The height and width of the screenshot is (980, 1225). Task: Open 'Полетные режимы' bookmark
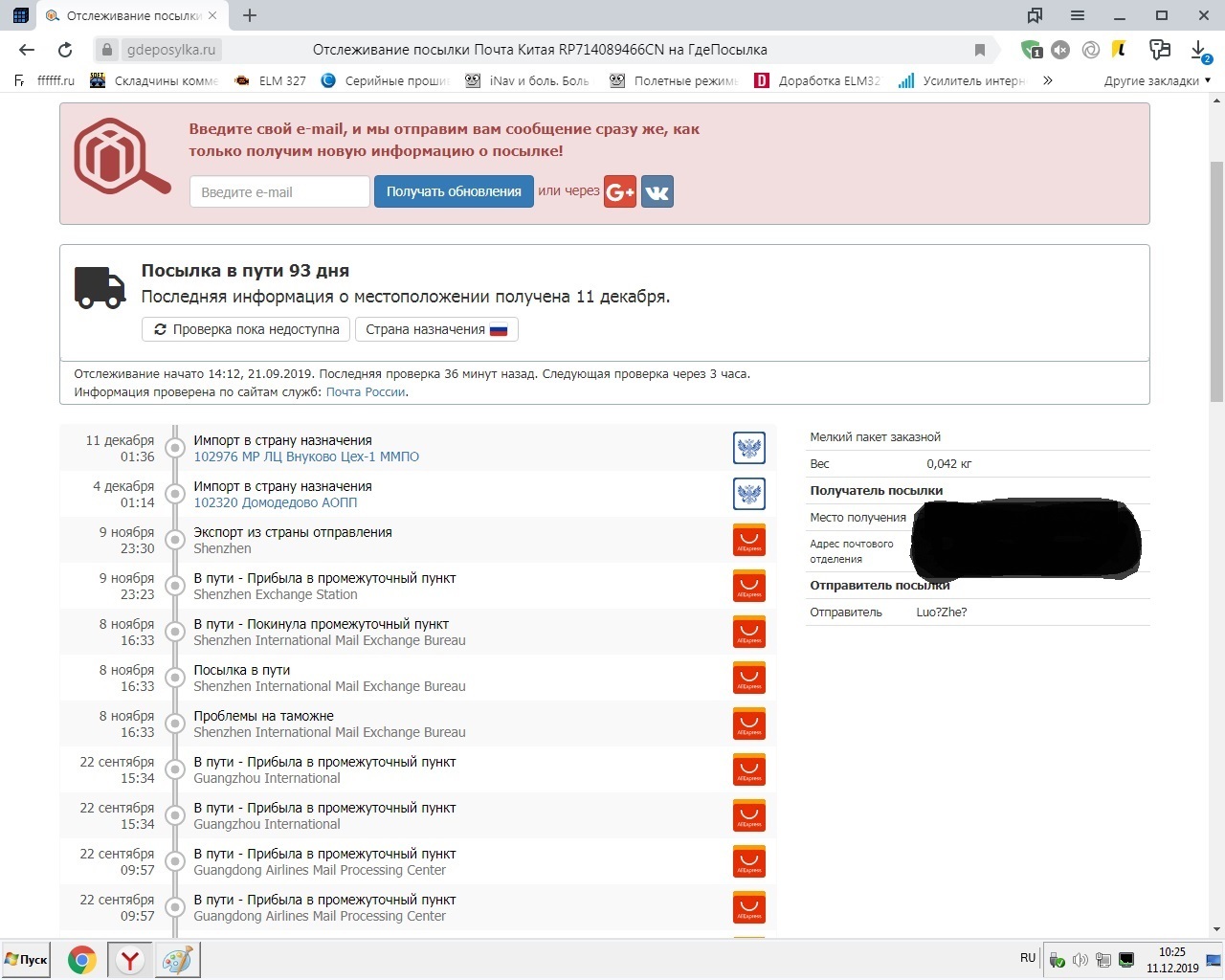tap(675, 81)
